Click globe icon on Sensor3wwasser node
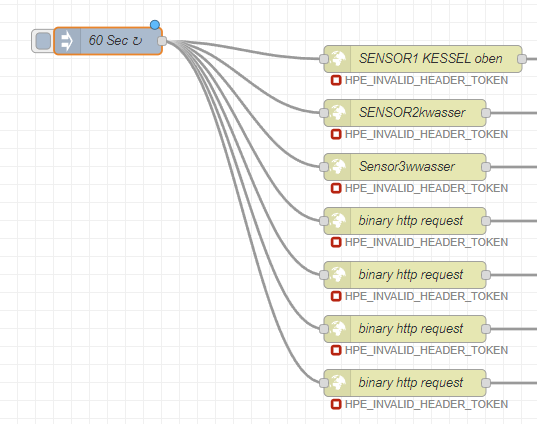 click(x=338, y=167)
